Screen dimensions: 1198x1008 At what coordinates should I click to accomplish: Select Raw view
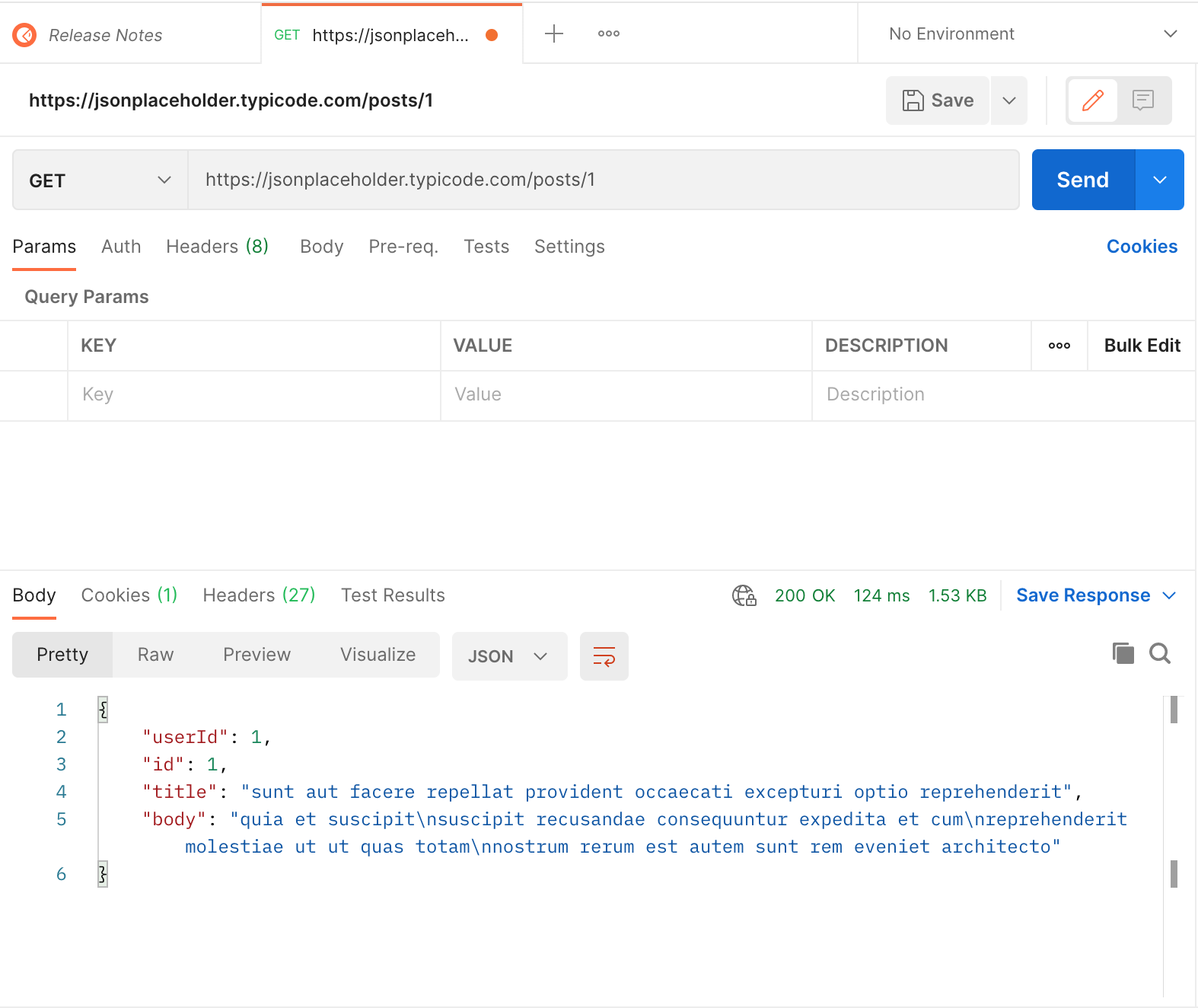click(155, 655)
